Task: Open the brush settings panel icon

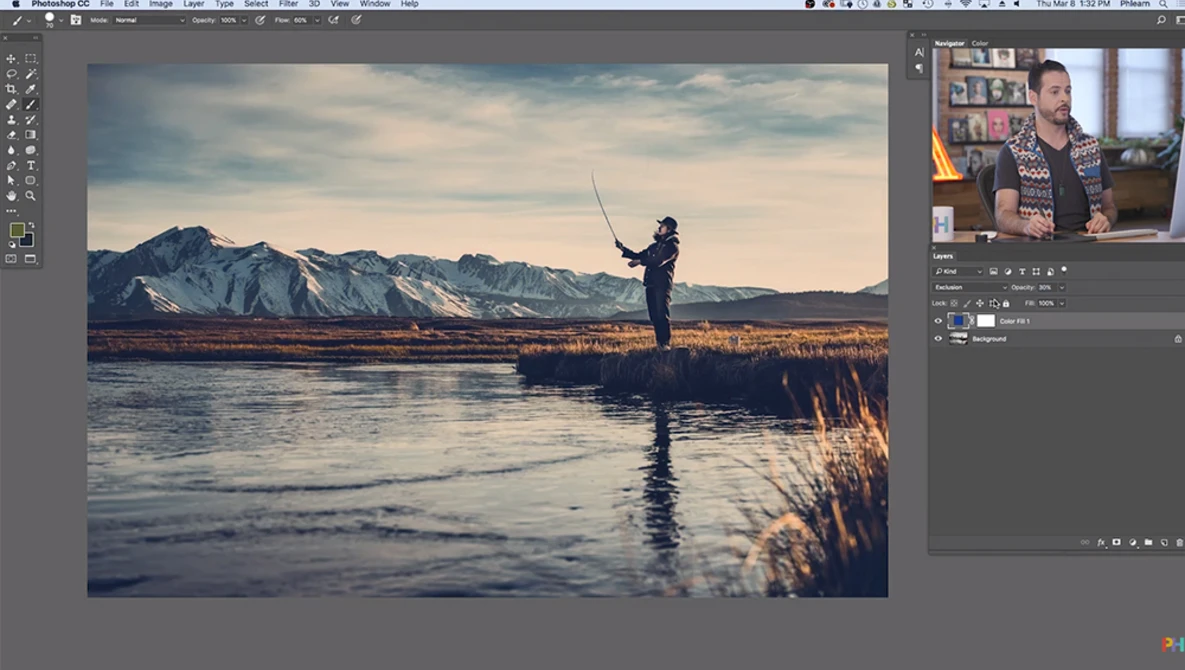Action: coord(76,20)
